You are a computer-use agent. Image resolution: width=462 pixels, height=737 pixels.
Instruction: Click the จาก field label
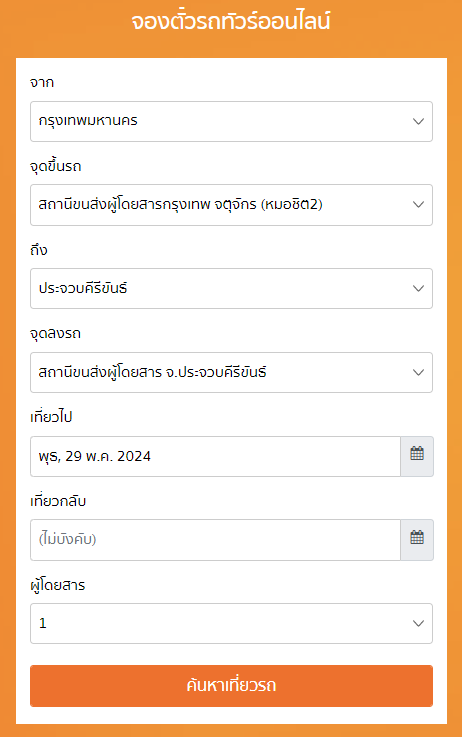[42, 83]
